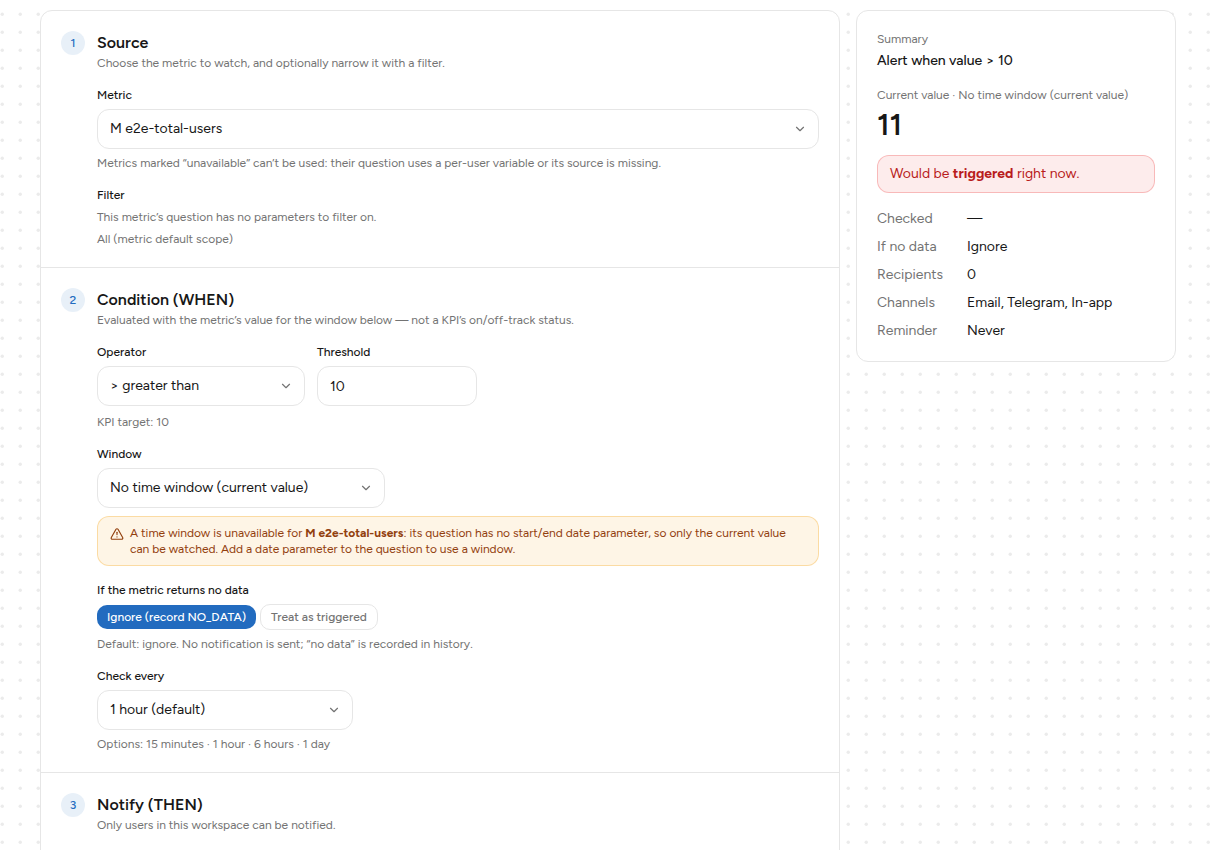
Task: Click 'Alert when value > 10' summary text
Action: (944, 61)
